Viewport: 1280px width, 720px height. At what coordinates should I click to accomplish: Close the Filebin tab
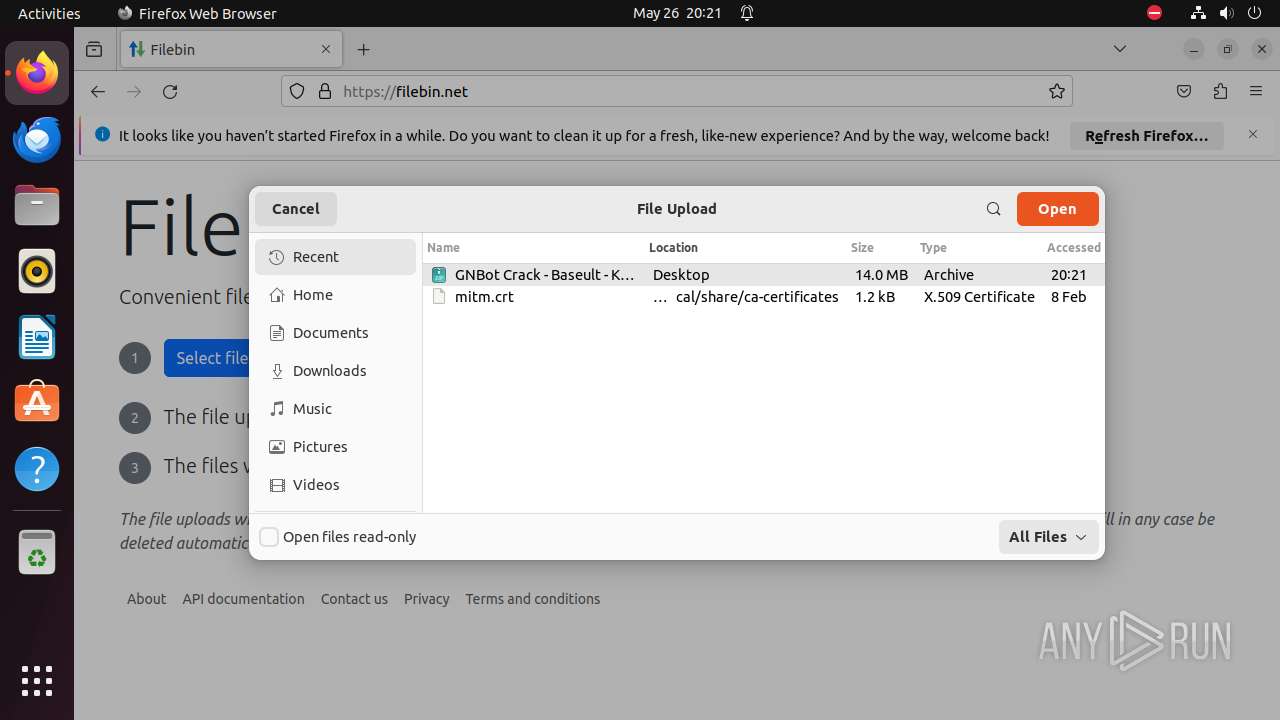point(326,49)
